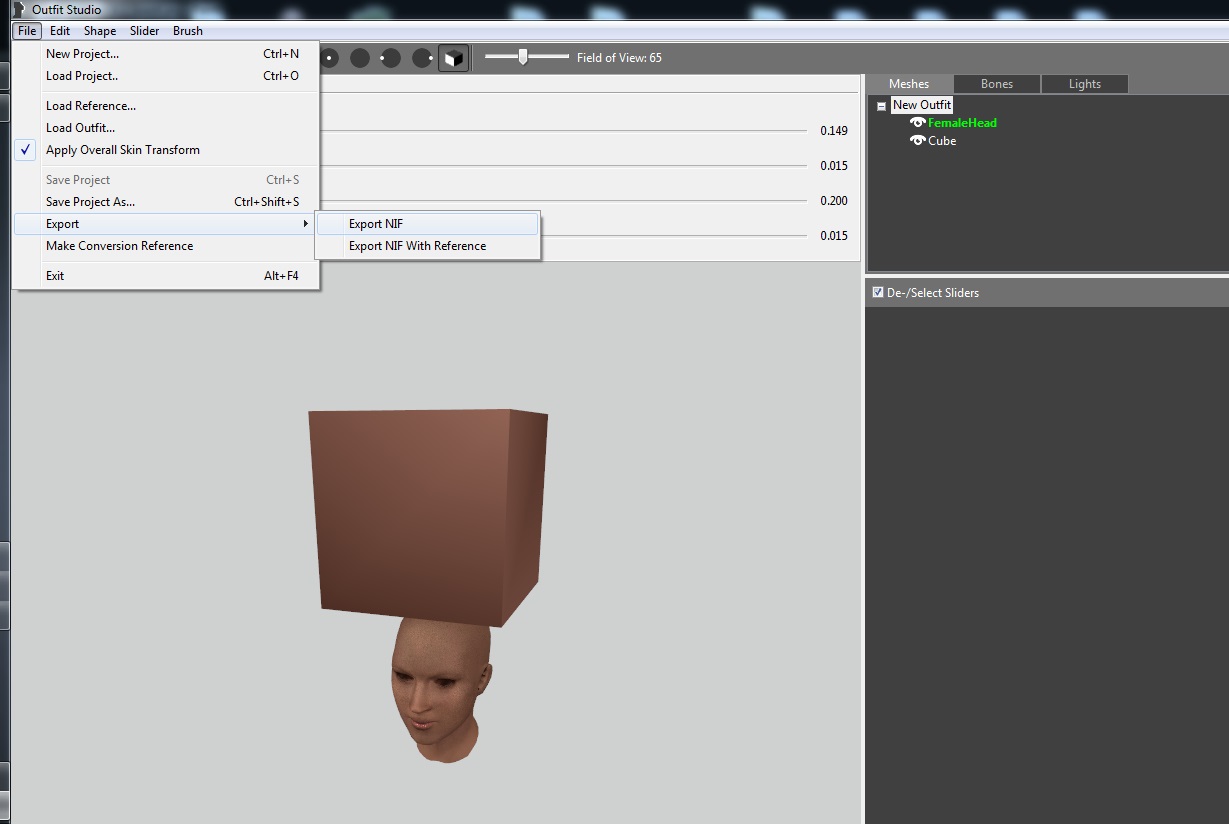Collapse the New Outfit tree node

pos(881,106)
